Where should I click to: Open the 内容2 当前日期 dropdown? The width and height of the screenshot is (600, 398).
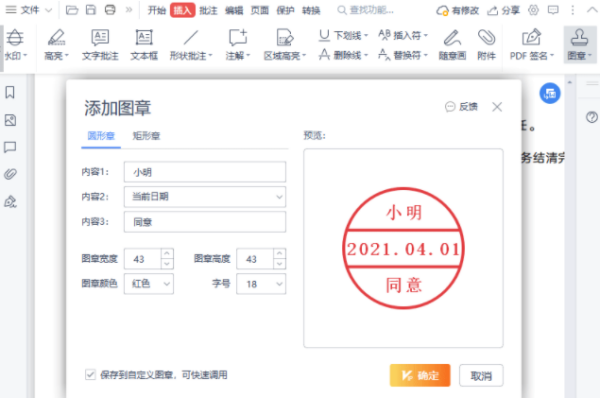205,197
